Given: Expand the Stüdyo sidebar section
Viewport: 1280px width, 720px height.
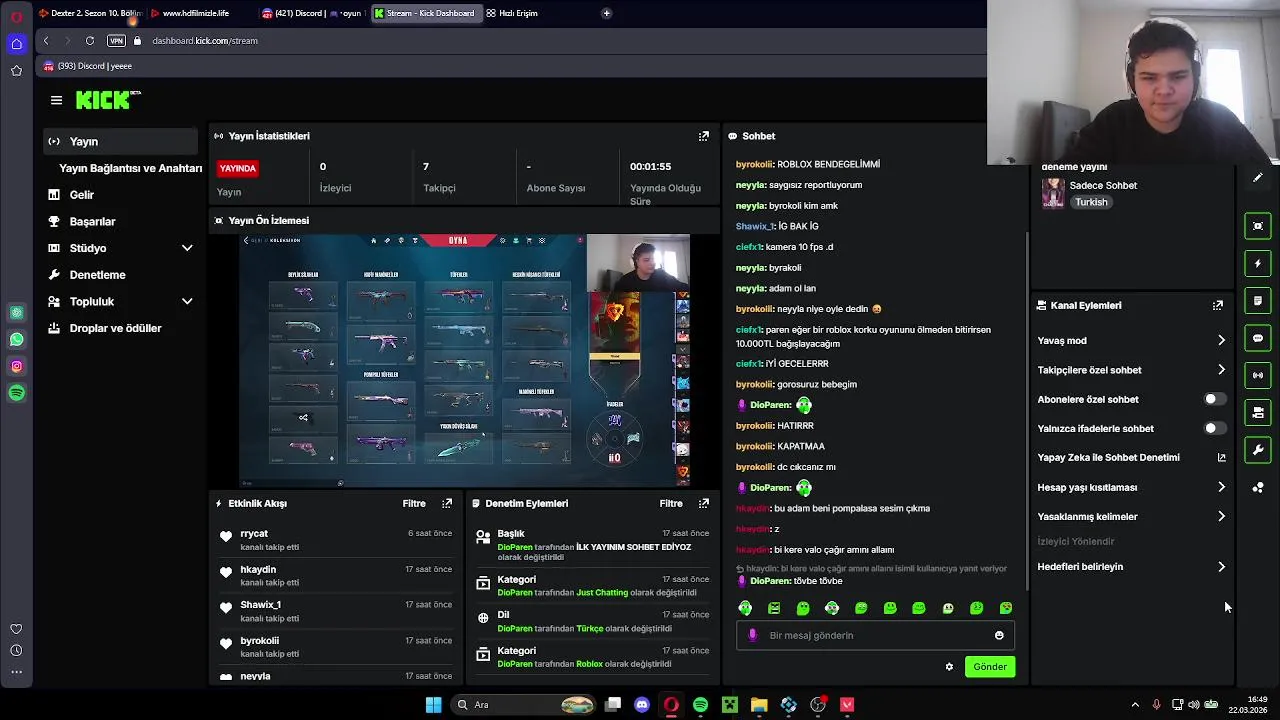Looking at the screenshot, I should coord(187,248).
